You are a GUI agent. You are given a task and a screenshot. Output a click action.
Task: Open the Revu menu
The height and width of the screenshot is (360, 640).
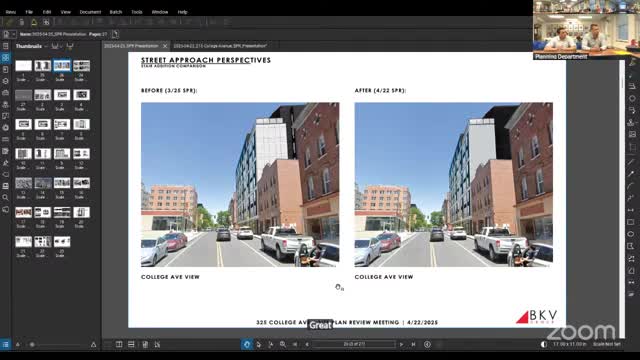tap(11, 12)
